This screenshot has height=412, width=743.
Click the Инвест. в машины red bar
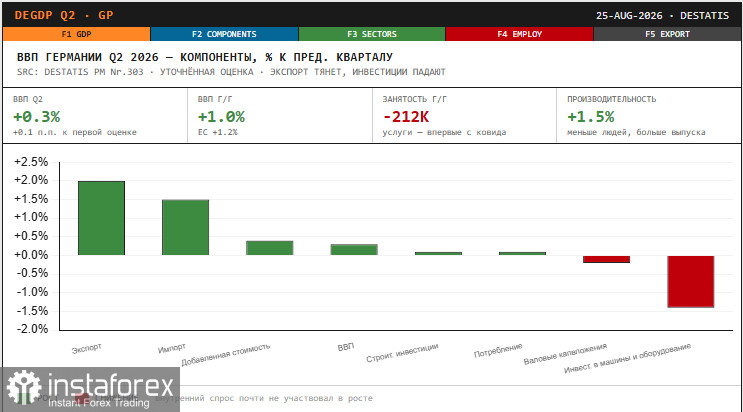coord(691,282)
